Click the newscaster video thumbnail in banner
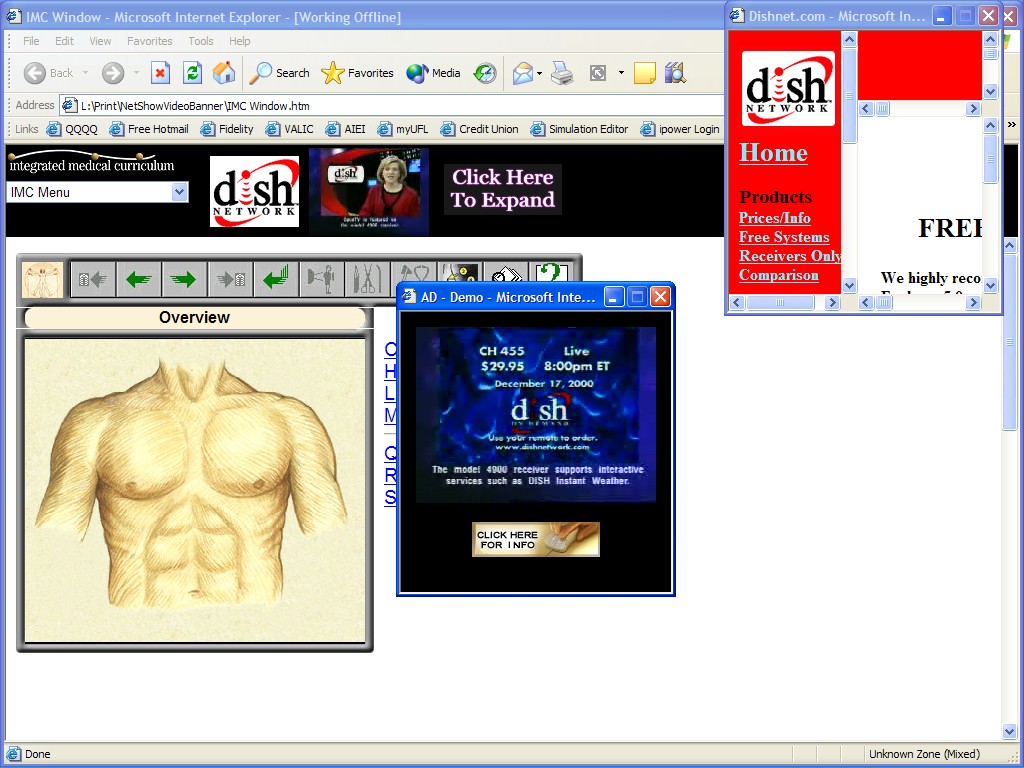The width and height of the screenshot is (1024, 768). tap(369, 191)
